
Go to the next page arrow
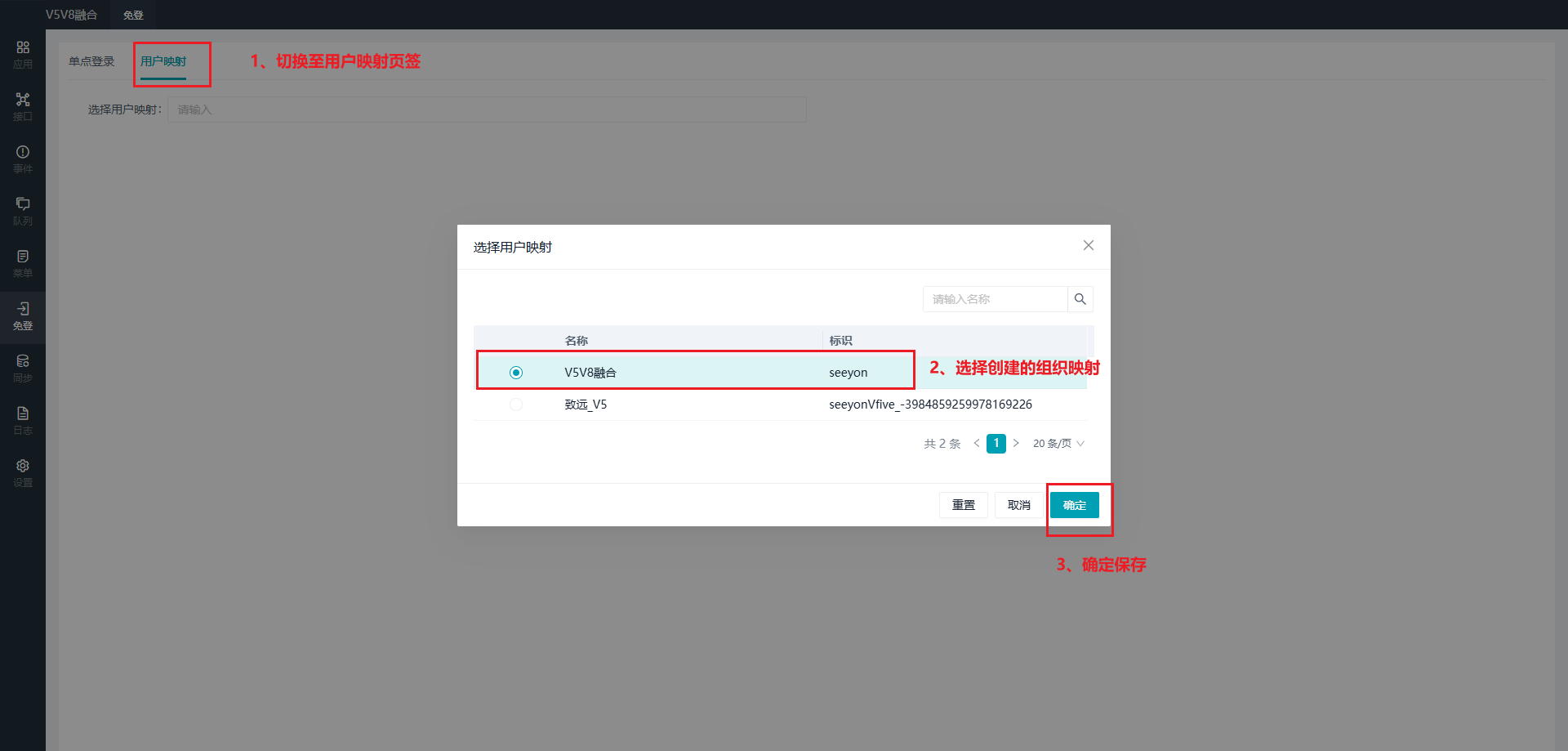[1016, 444]
